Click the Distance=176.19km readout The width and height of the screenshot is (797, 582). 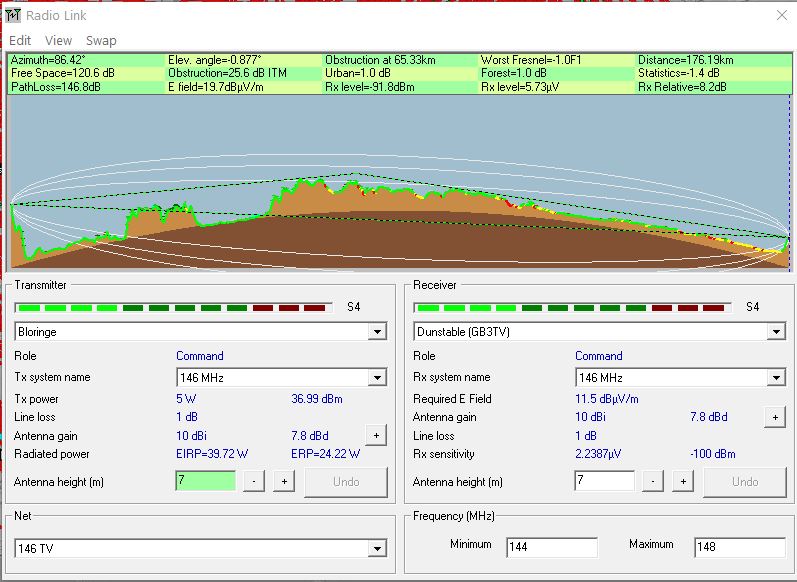coord(686,60)
